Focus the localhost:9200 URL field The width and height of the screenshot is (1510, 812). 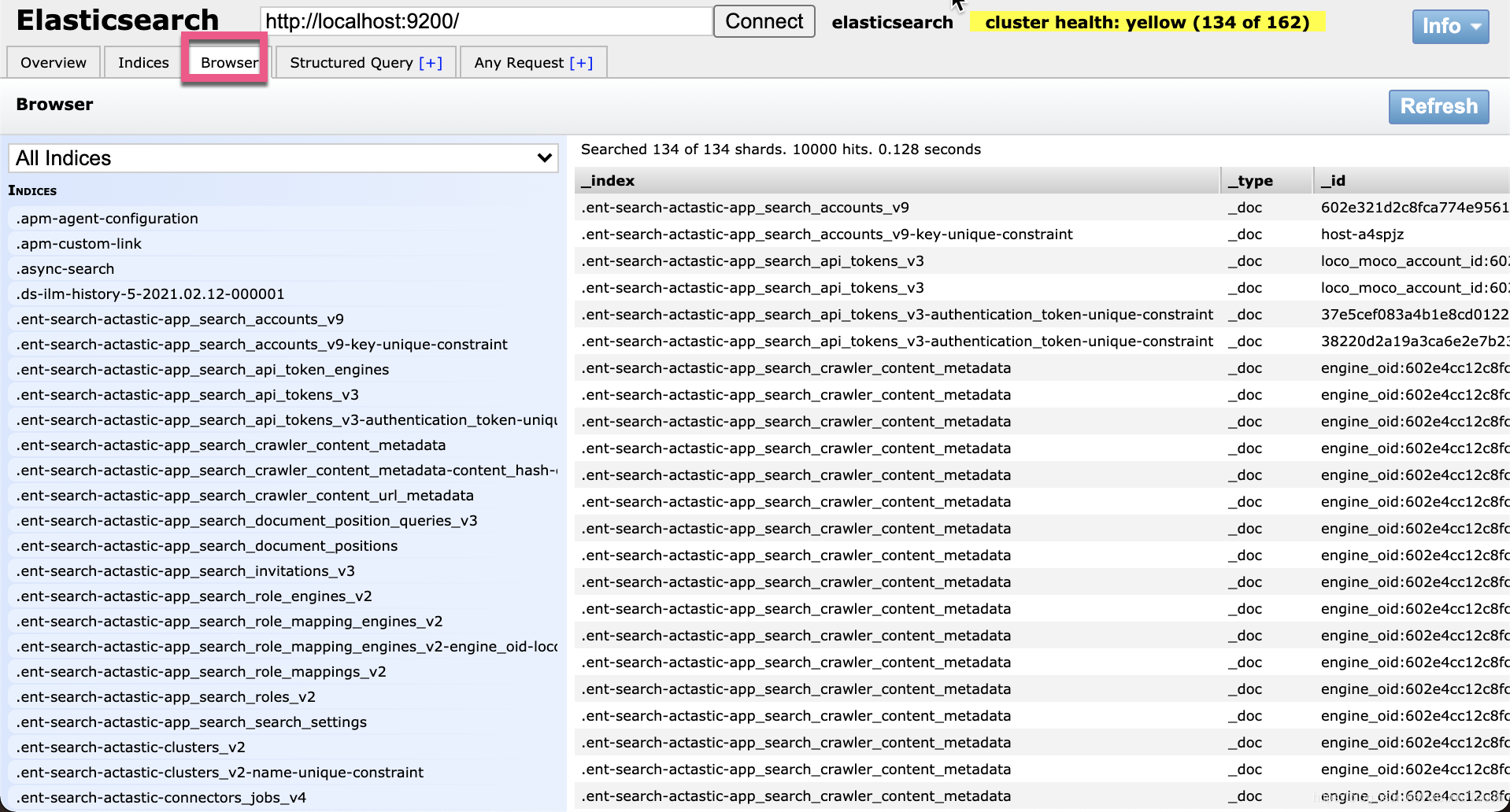(486, 21)
